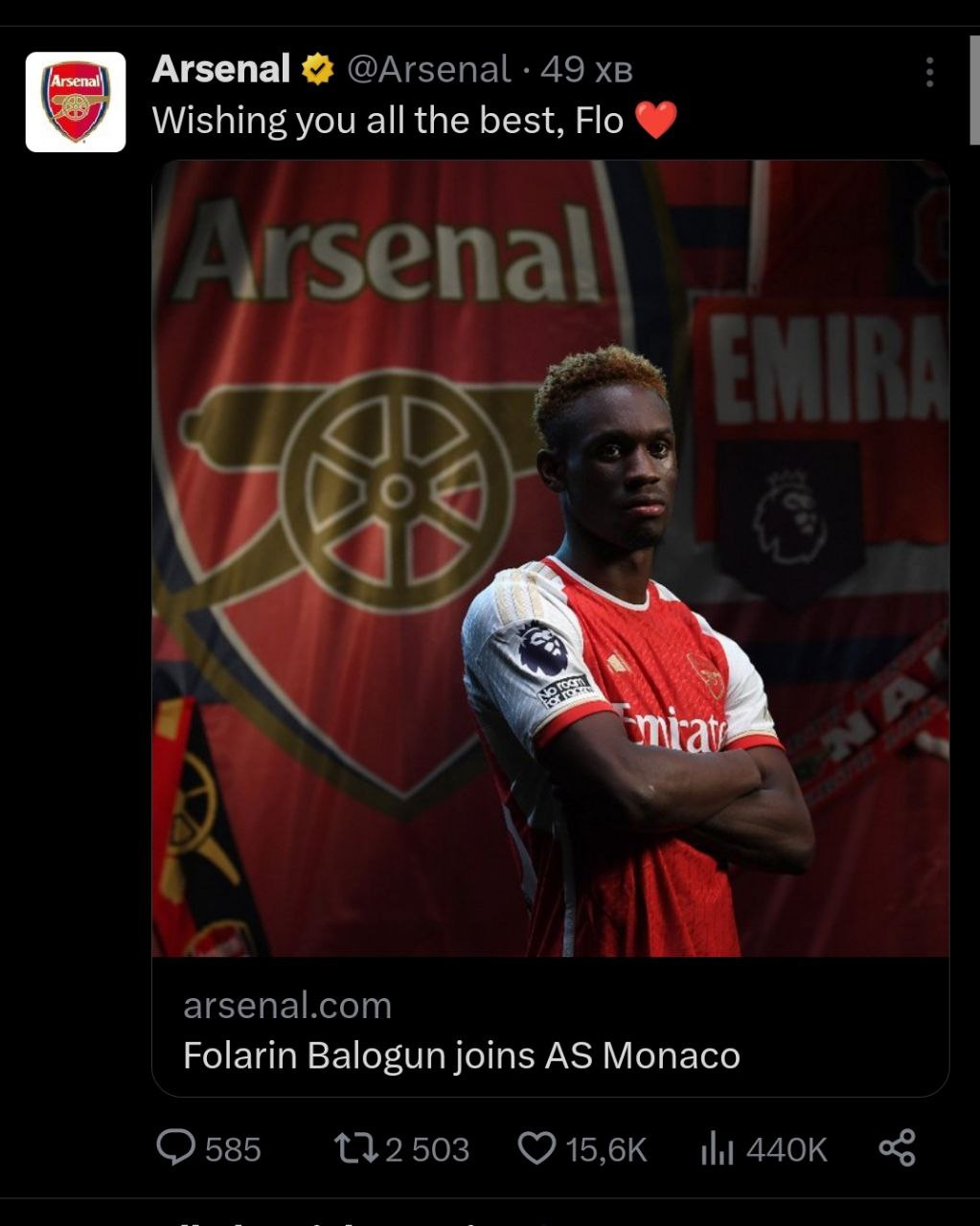Viewport: 980px width, 1226px height.
Task: Click the arsenal.com domain text
Action: [x=287, y=1006]
